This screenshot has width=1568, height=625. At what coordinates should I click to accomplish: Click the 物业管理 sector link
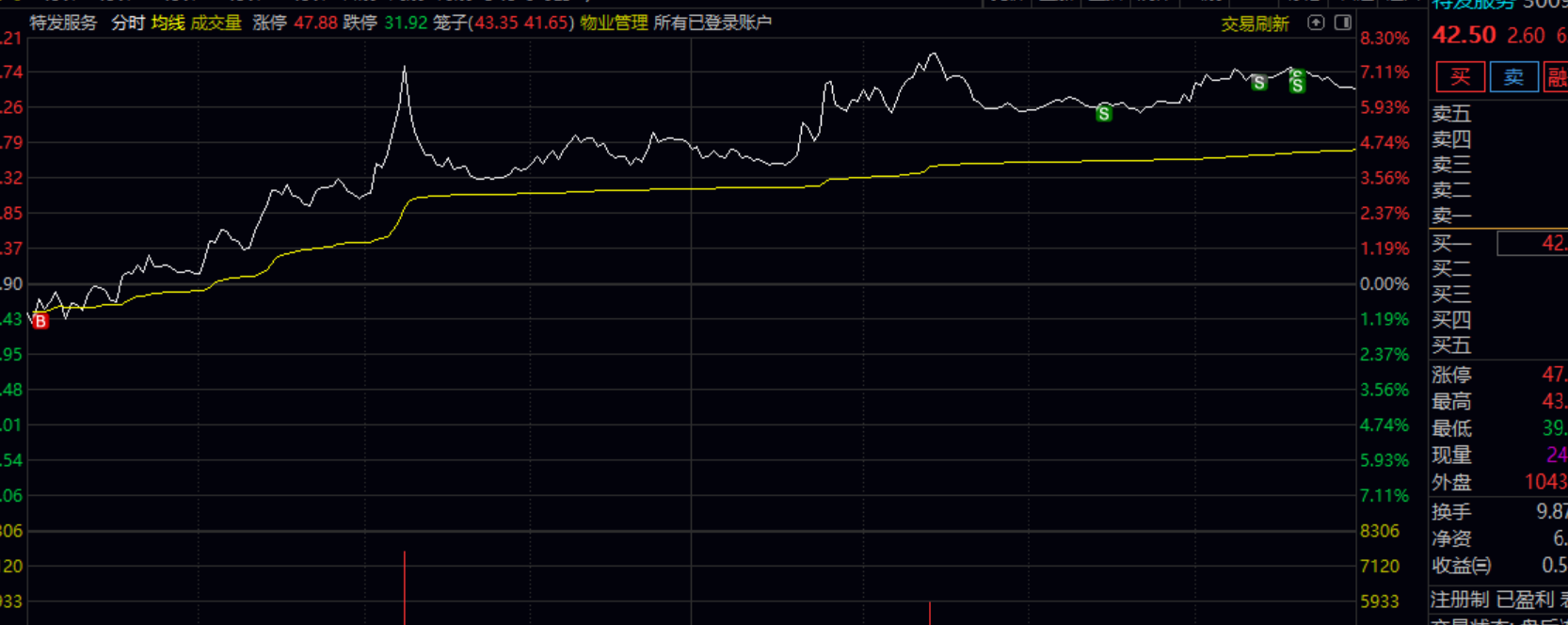coord(614,23)
